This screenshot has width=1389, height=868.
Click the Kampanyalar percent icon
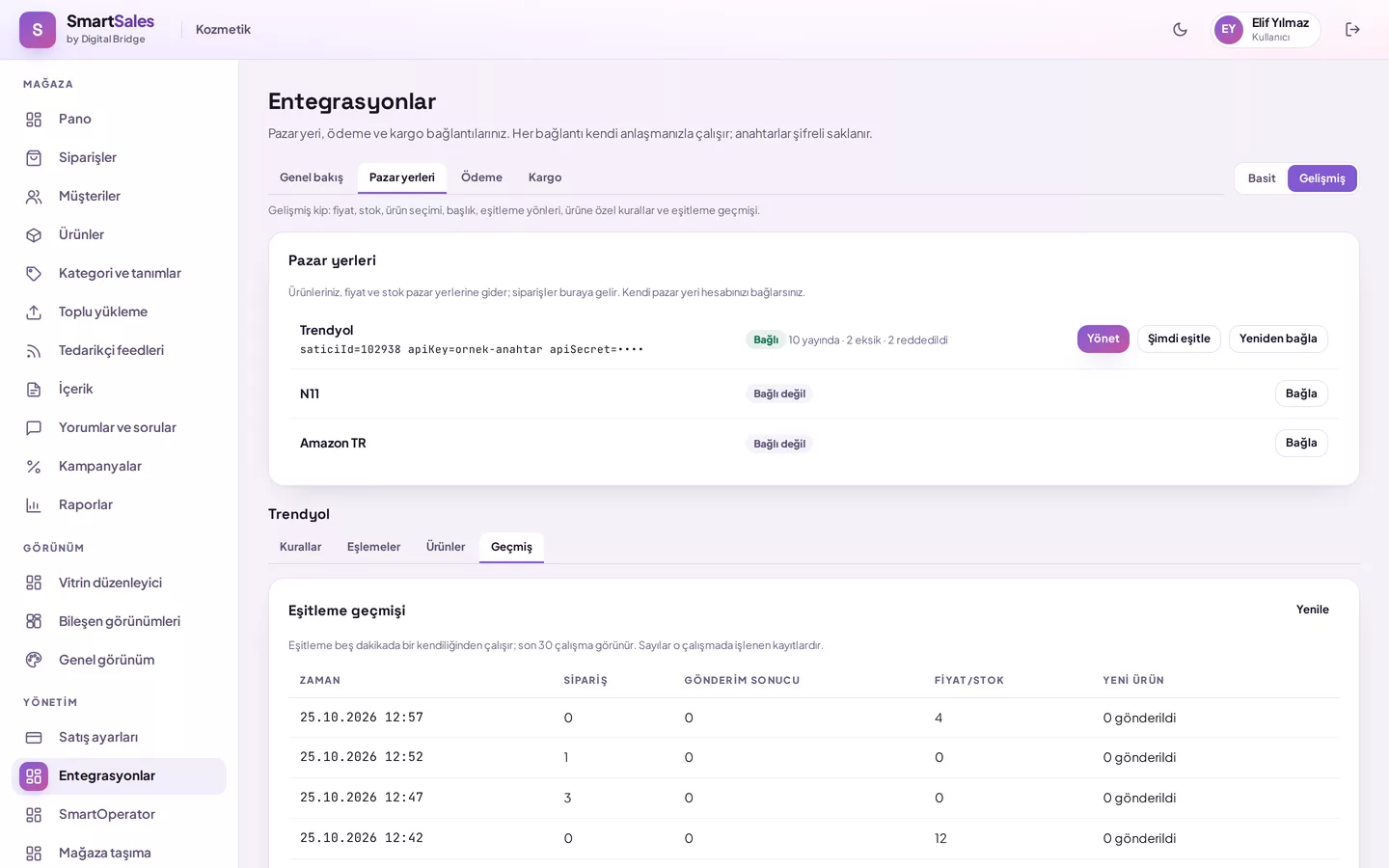(x=34, y=467)
